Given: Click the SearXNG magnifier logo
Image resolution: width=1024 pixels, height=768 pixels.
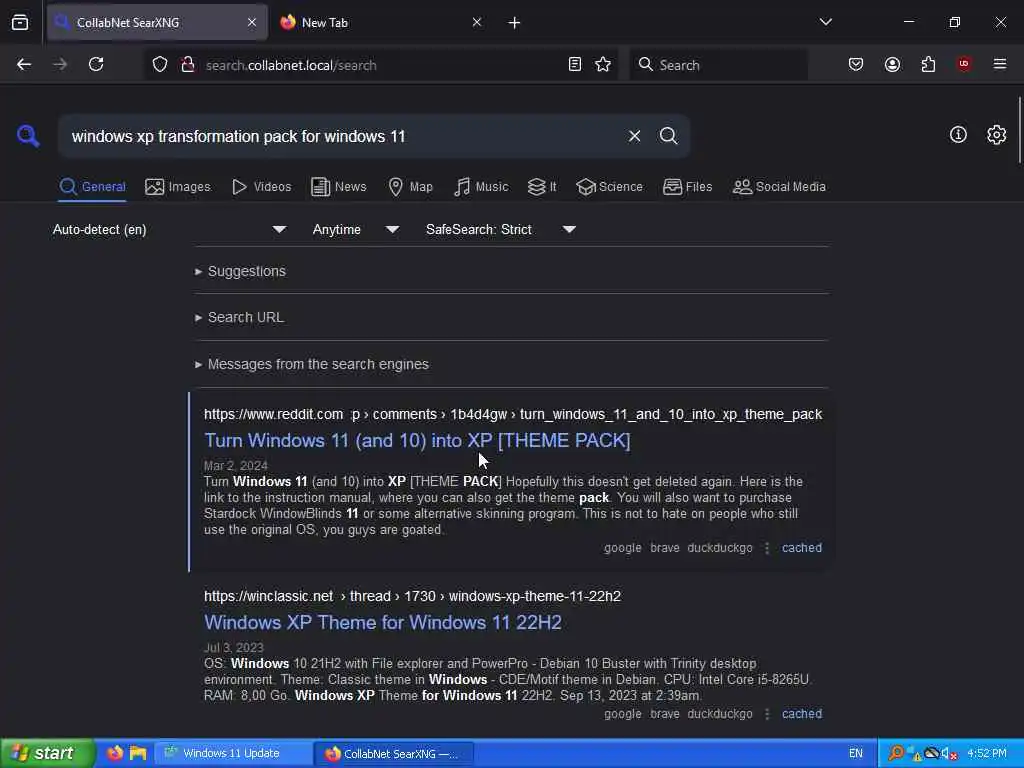Looking at the screenshot, I should coord(28,136).
